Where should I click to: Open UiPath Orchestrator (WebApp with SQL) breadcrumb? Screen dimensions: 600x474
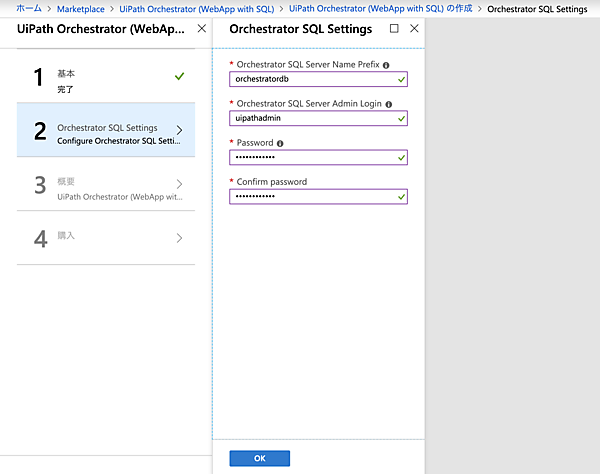[x=196, y=8]
